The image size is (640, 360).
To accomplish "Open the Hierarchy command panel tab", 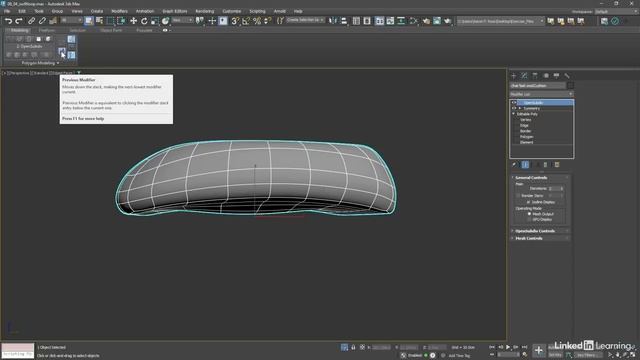I will pos(535,76).
